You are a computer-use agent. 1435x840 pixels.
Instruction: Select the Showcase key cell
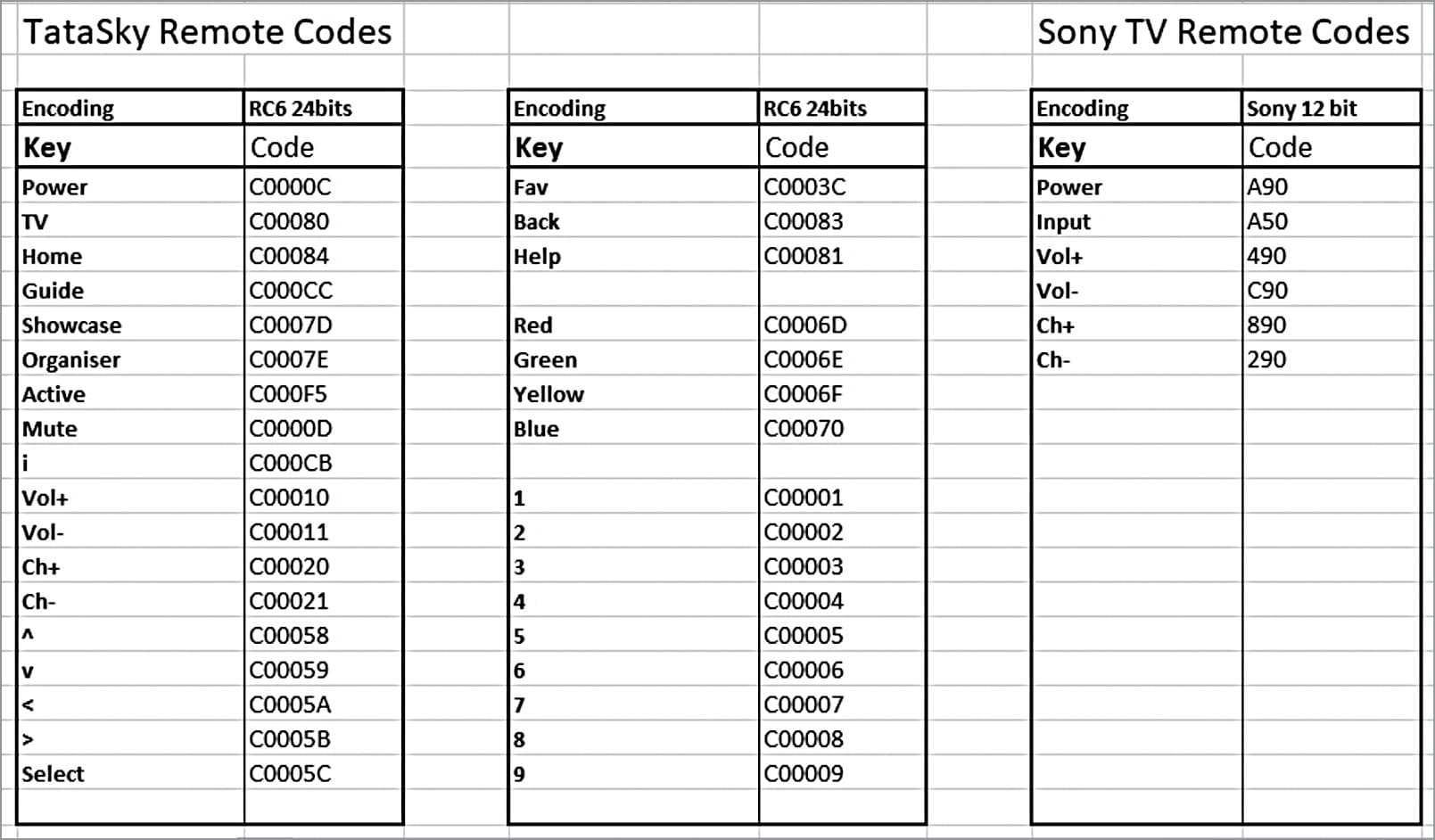71,325
